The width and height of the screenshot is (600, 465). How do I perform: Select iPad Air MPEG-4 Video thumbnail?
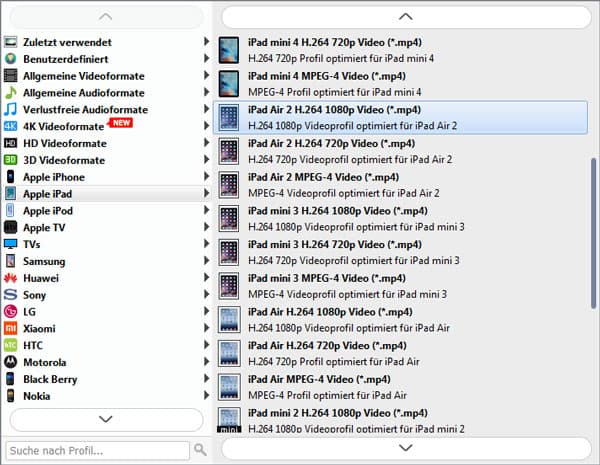pyautogui.click(x=230, y=388)
